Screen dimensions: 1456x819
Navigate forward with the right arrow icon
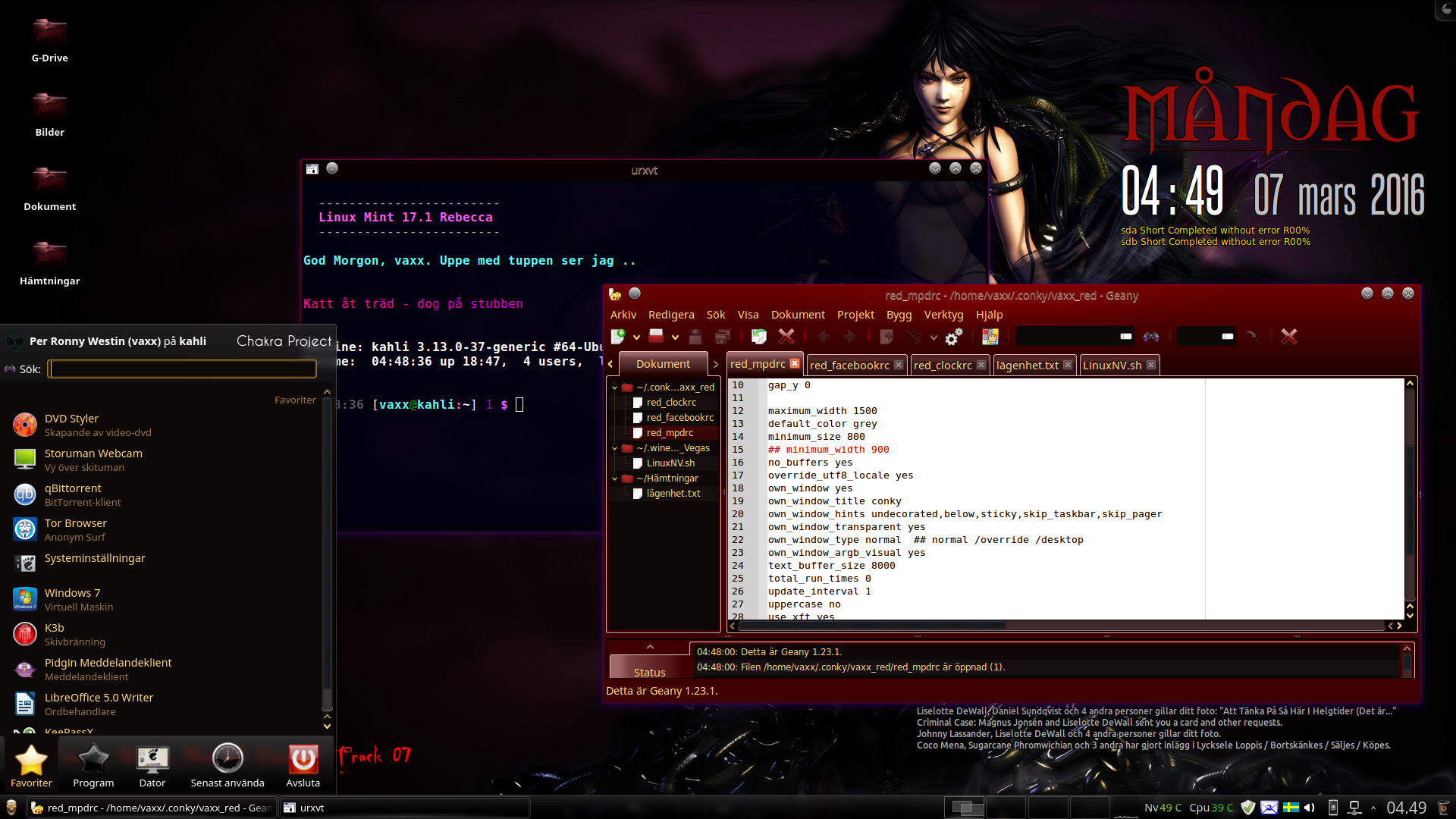(849, 336)
